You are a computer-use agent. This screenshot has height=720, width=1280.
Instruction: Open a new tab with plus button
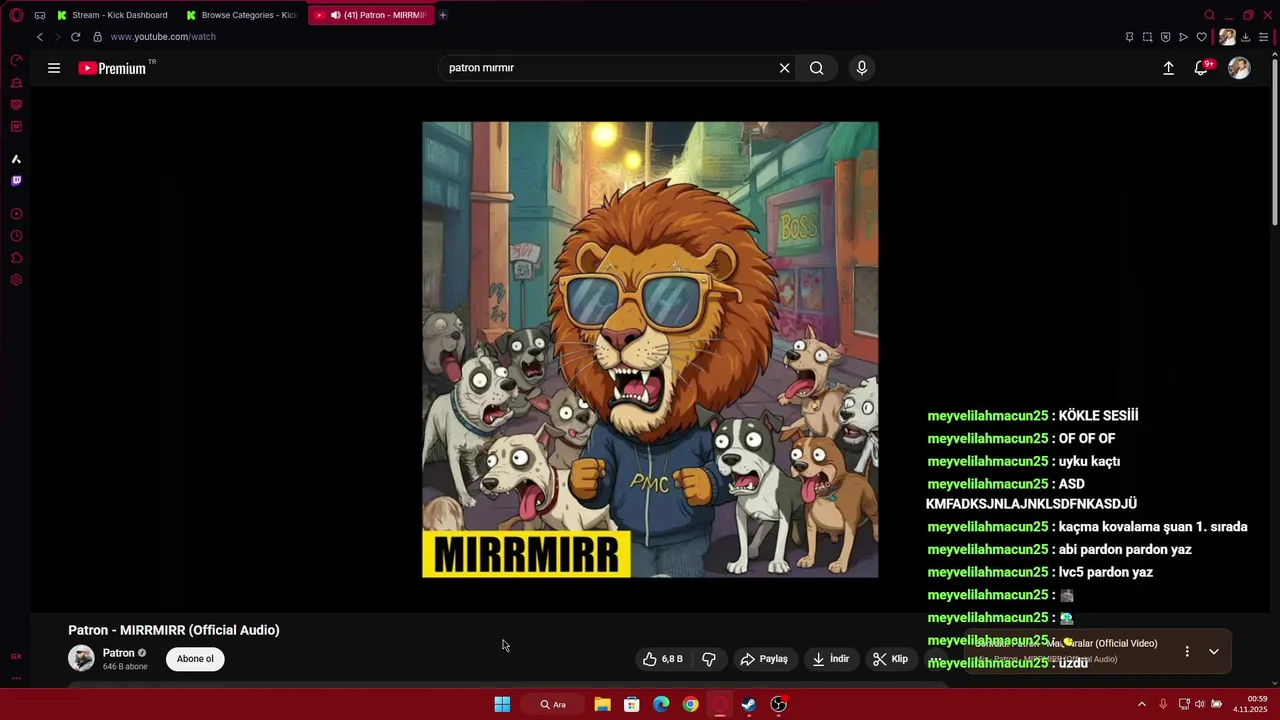[x=443, y=15]
